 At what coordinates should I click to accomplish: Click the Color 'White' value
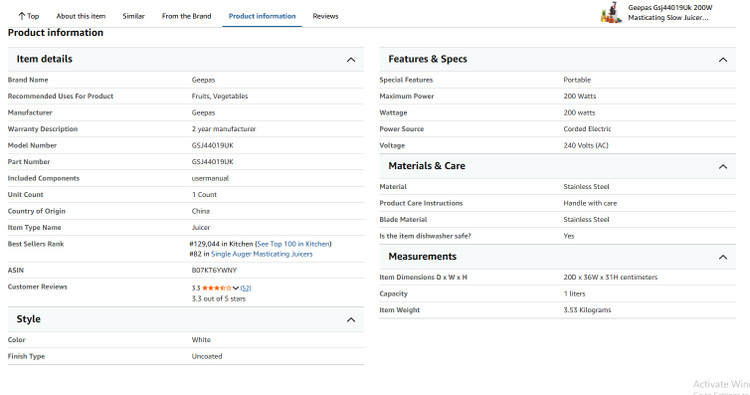pyautogui.click(x=201, y=340)
